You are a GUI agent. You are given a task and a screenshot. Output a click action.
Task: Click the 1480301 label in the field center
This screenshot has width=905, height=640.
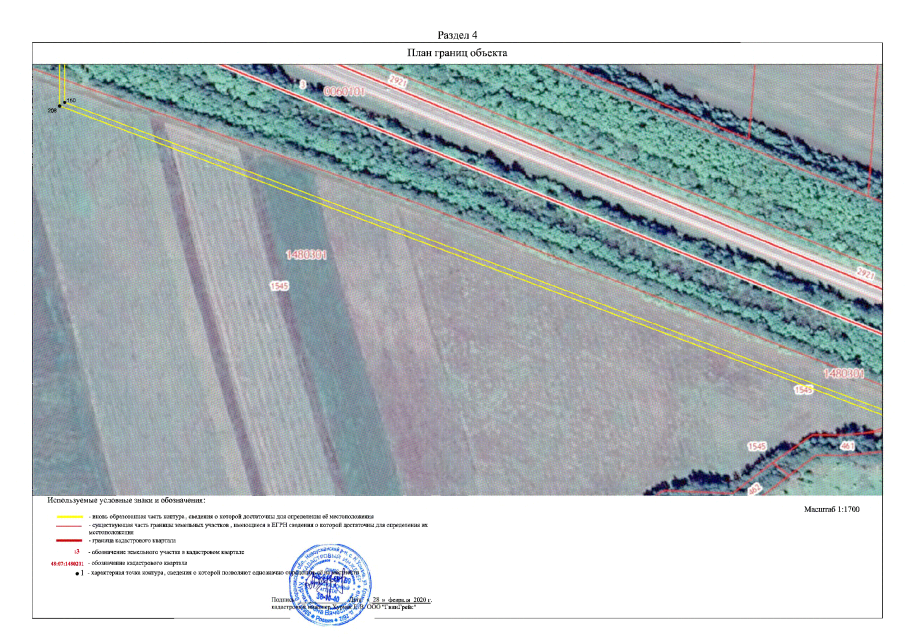pos(306,256)
